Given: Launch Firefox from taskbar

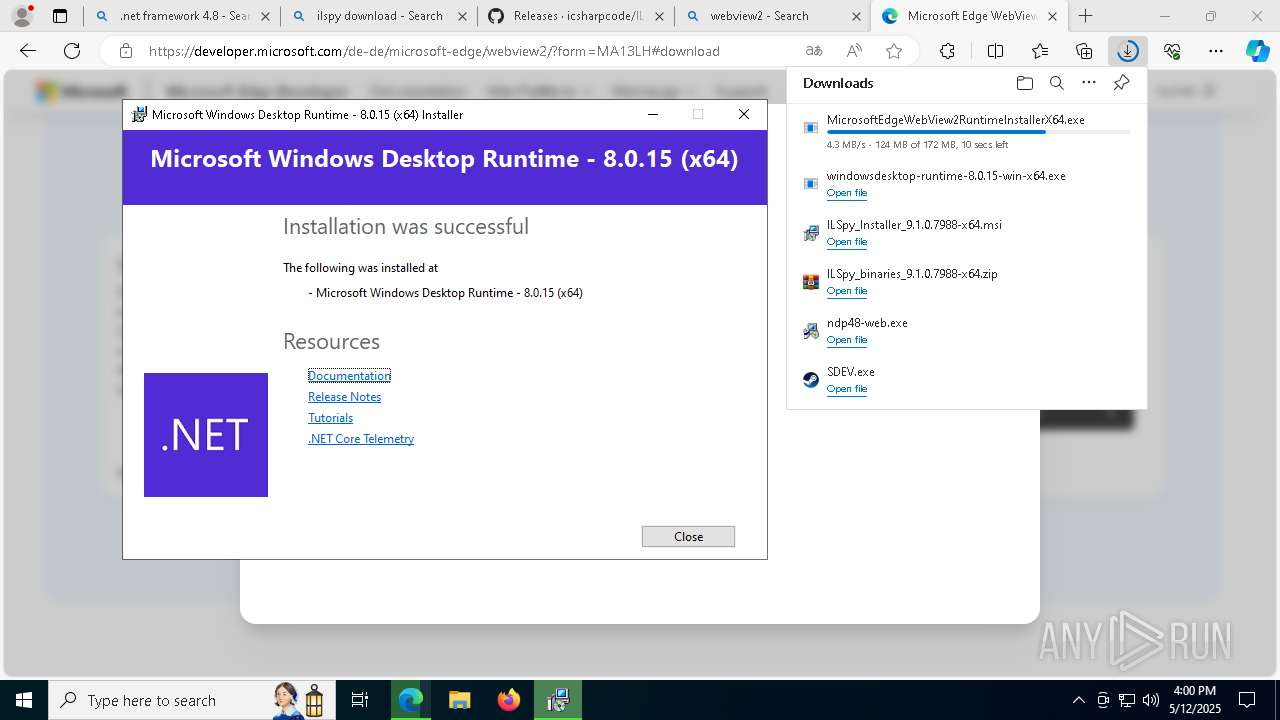Looking at the screenshot, I should [x=508, y=700].
